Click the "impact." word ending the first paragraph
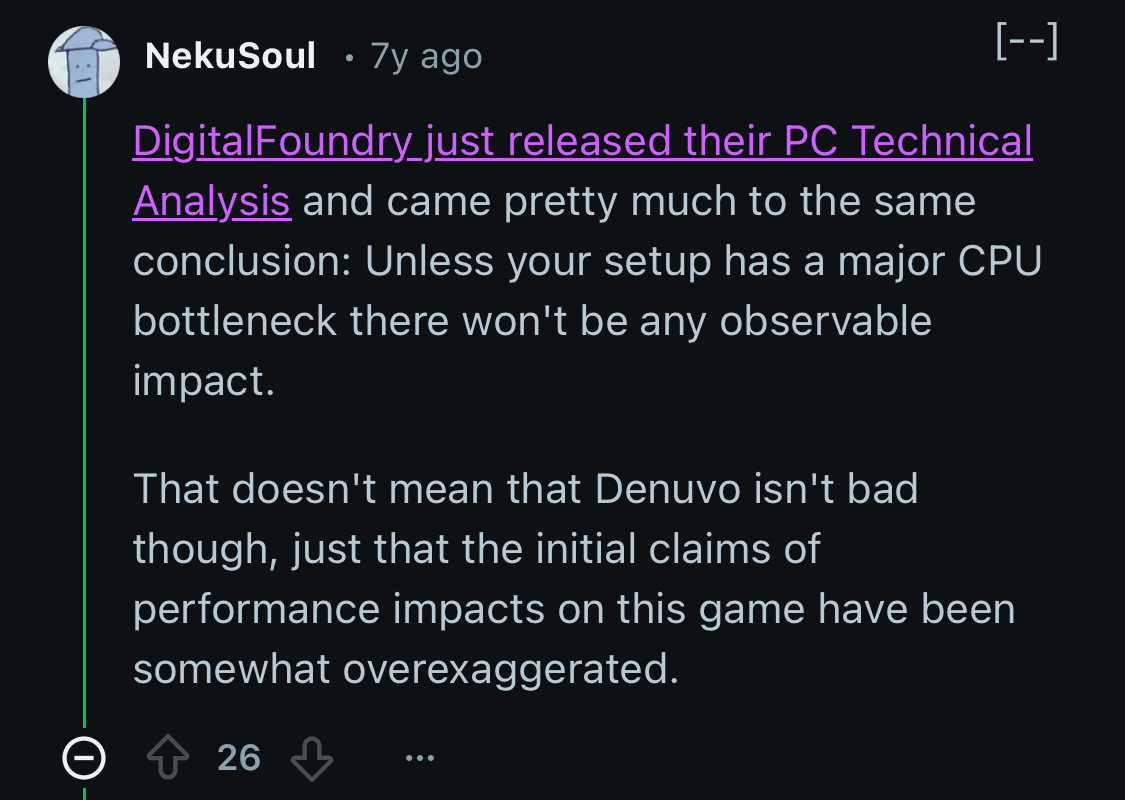 click(203, 382)
